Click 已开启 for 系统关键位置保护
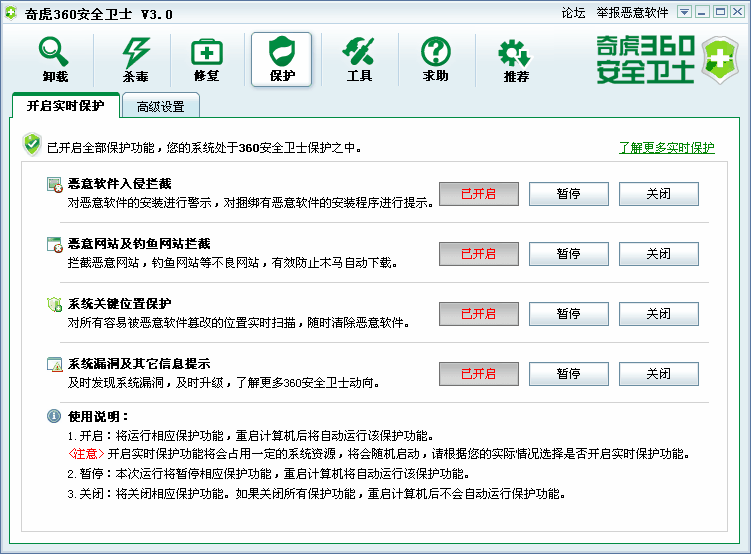Viewport: 751px width, 554px height. (x=478, y=314)
